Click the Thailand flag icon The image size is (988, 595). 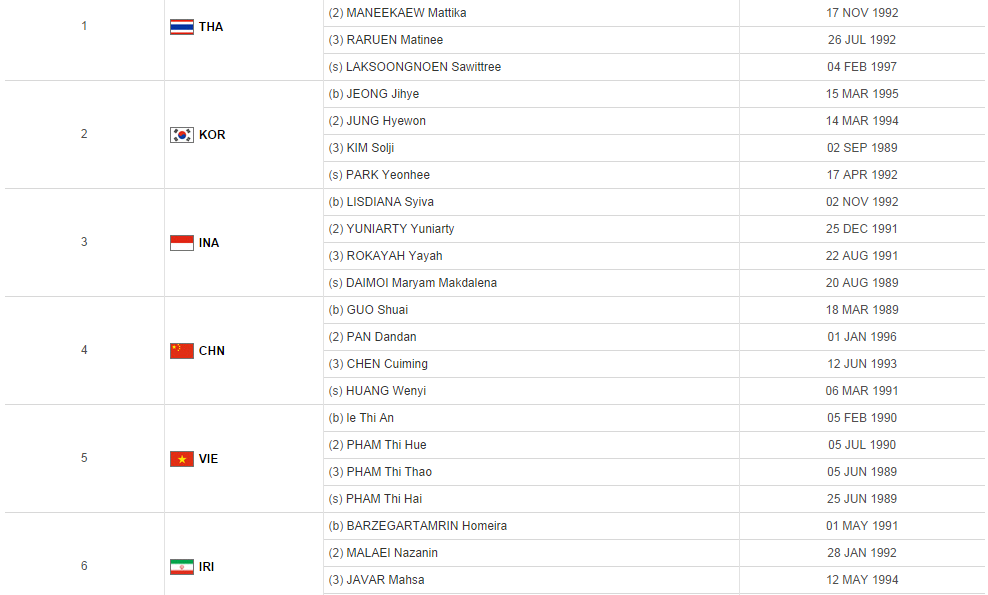pos(181,27)
